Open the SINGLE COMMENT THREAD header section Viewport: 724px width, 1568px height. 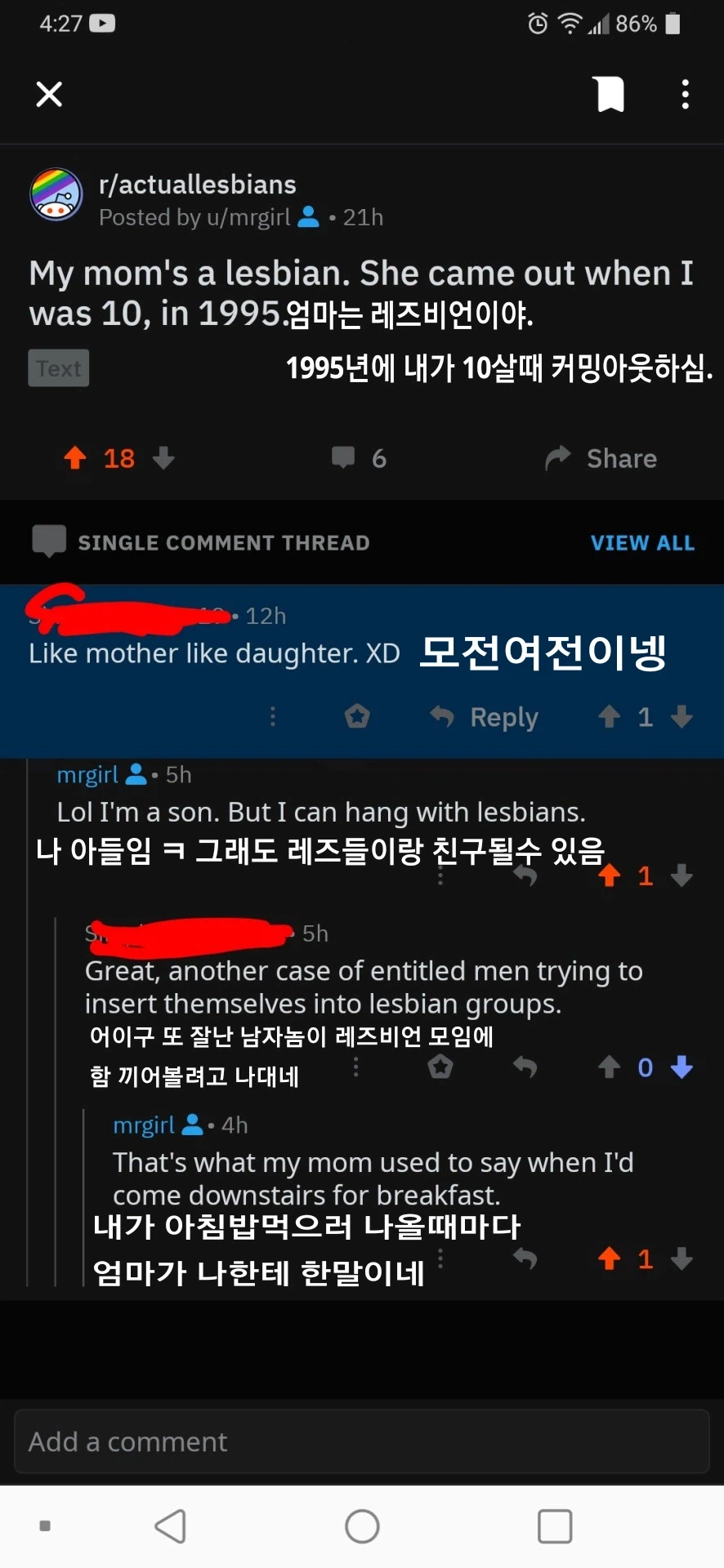223,542
